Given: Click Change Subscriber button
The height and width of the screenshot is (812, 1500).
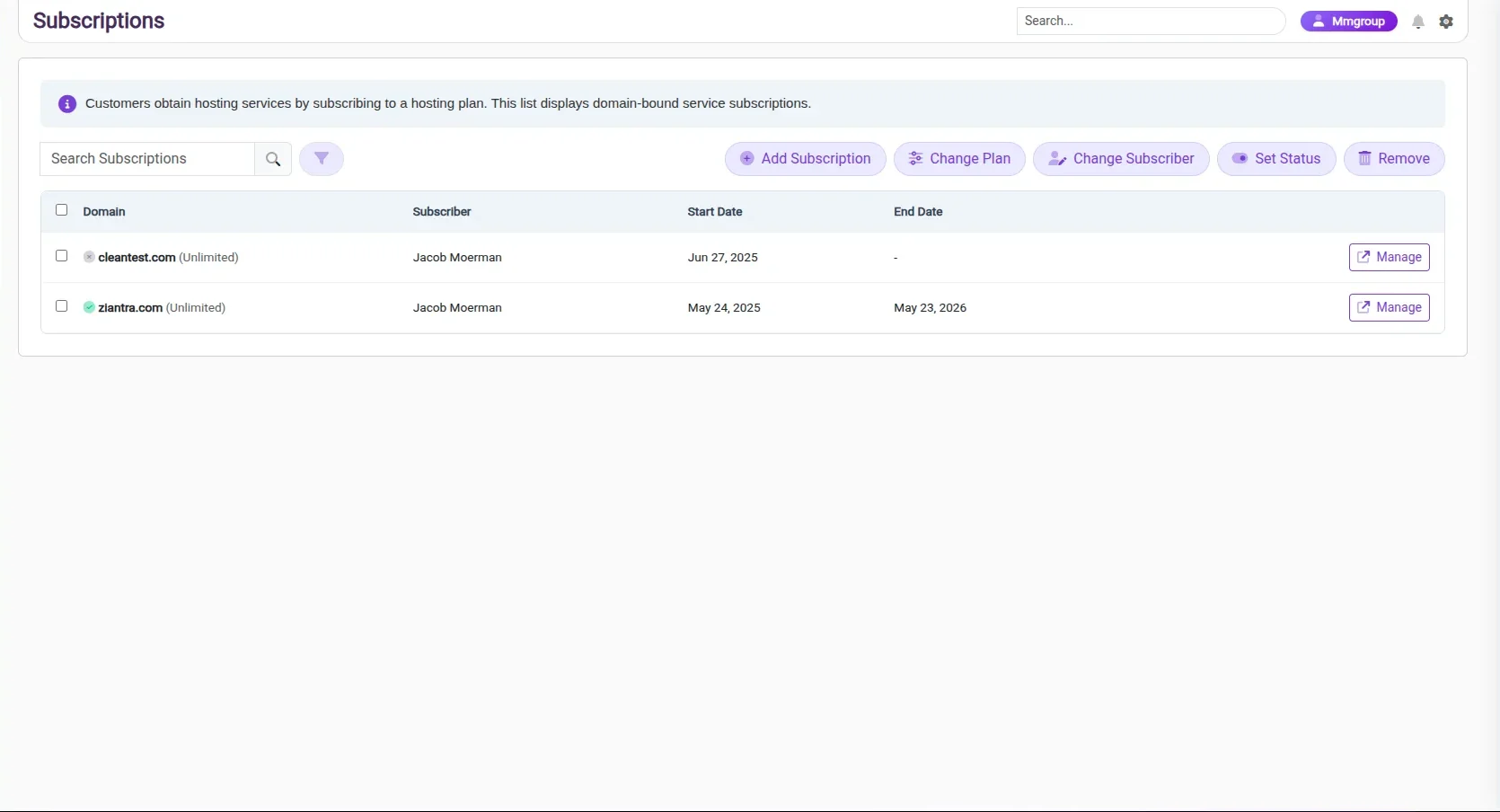Looking at the screenshot, I should (1121, 159).
